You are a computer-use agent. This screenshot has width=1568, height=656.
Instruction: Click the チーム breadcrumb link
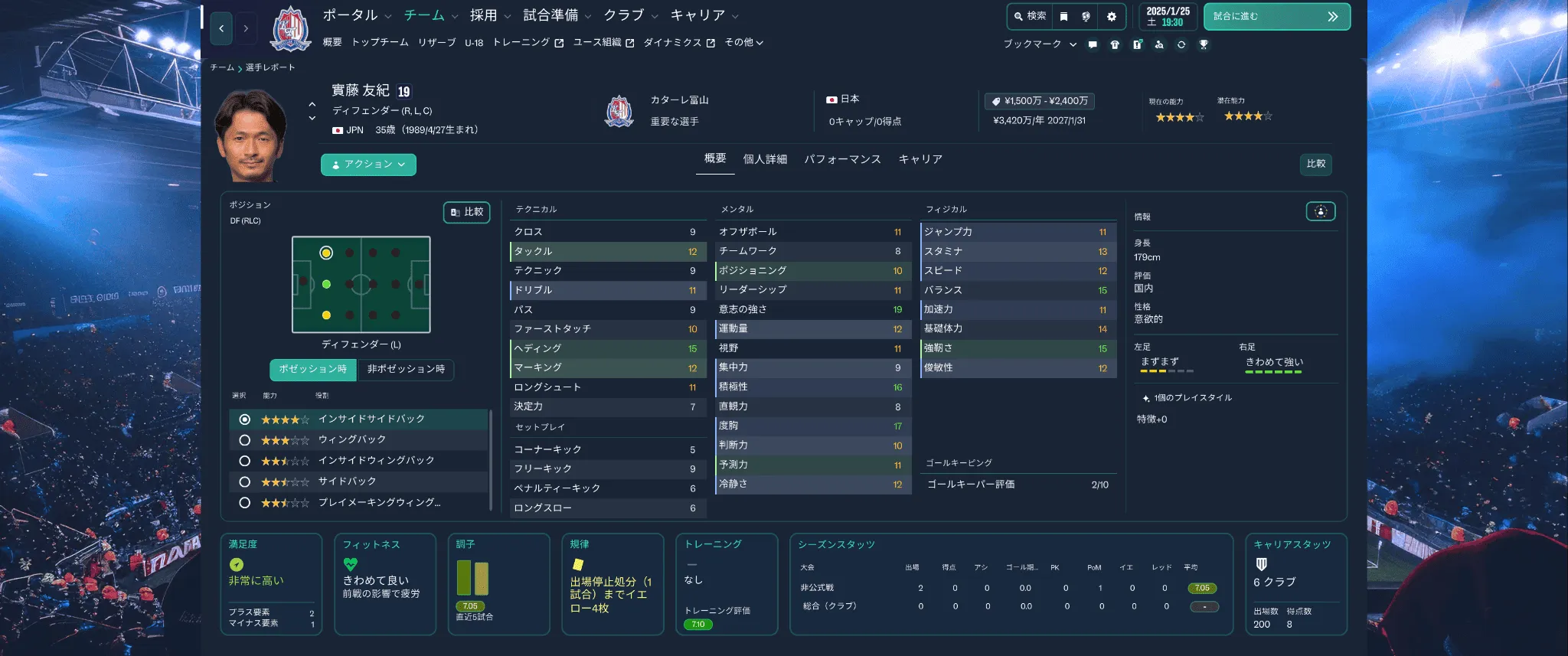pyautogui.click(x=222, y=67)
